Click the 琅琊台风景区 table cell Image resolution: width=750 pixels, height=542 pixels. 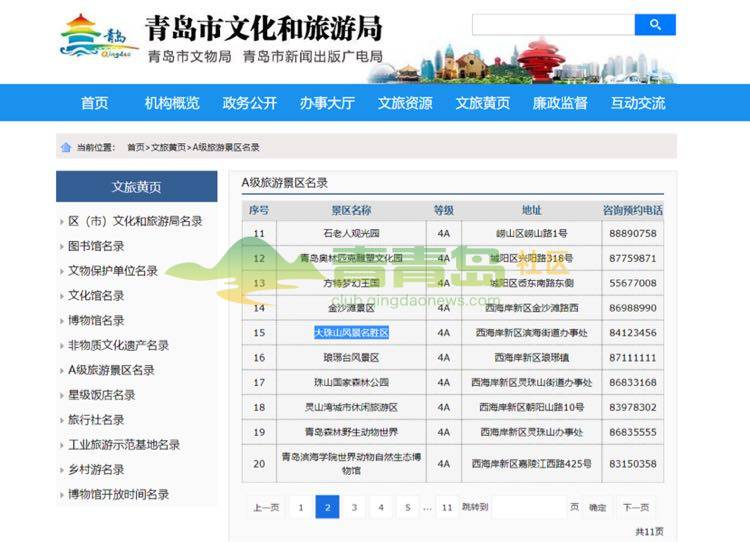pyautogui.click(x=351, y=357)
